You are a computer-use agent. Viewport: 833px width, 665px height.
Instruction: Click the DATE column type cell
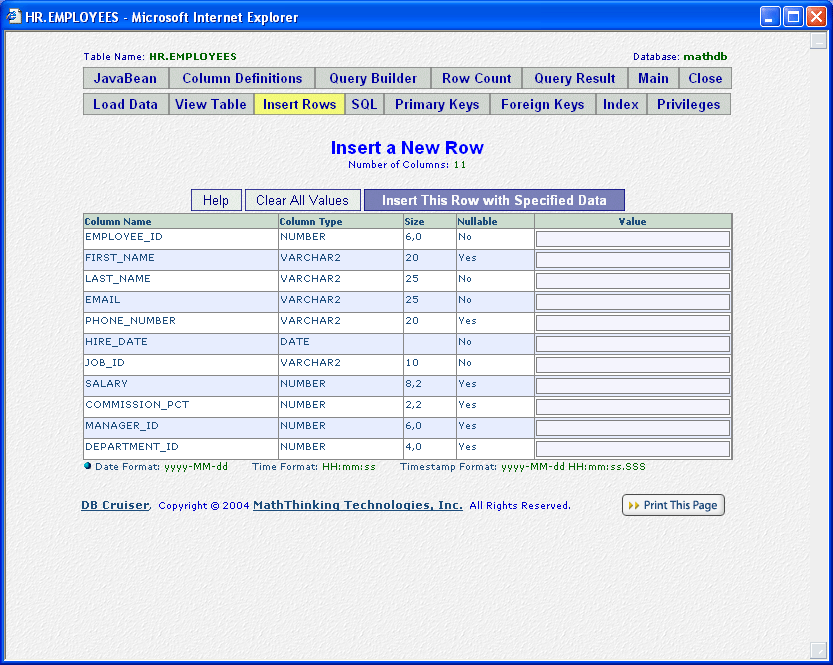tap(341, 344)
